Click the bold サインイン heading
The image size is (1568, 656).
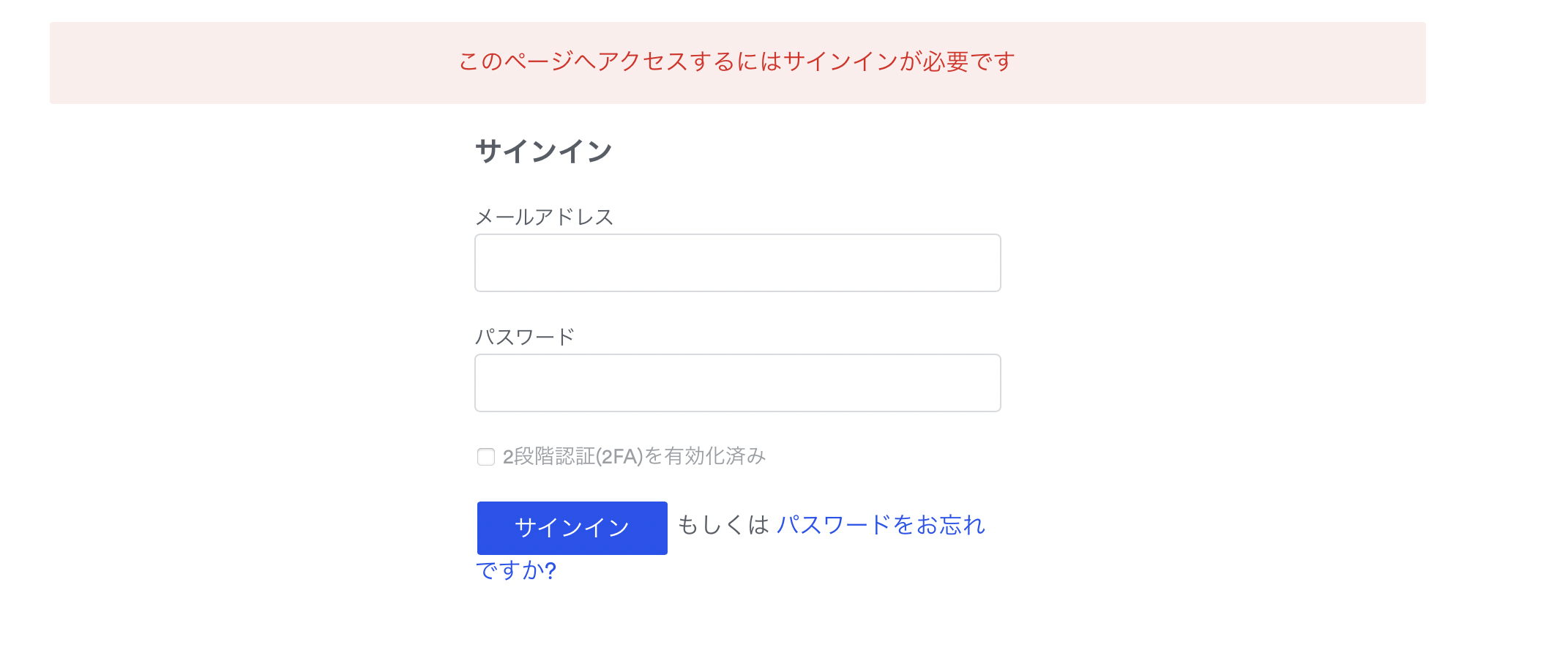click(543, 152)
